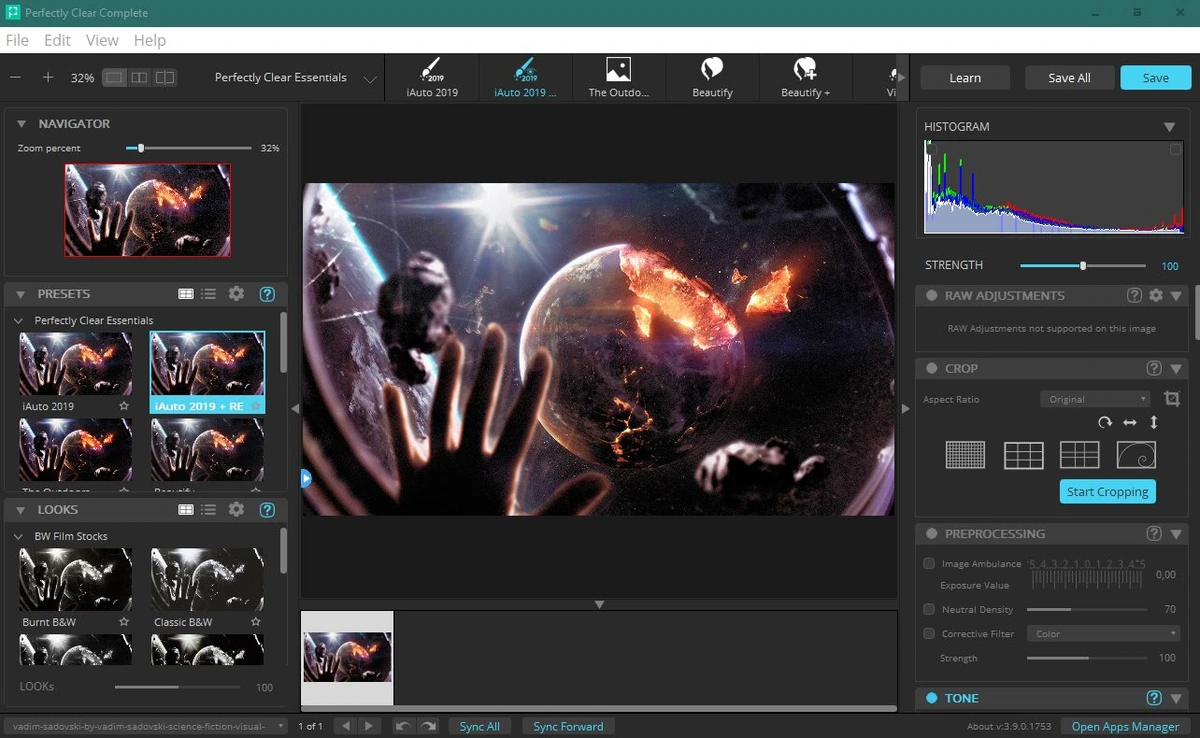This screenshot has height=738, width=1200.
Task: Open RAW Adjustments settings gear
Action: point(1156,296)
